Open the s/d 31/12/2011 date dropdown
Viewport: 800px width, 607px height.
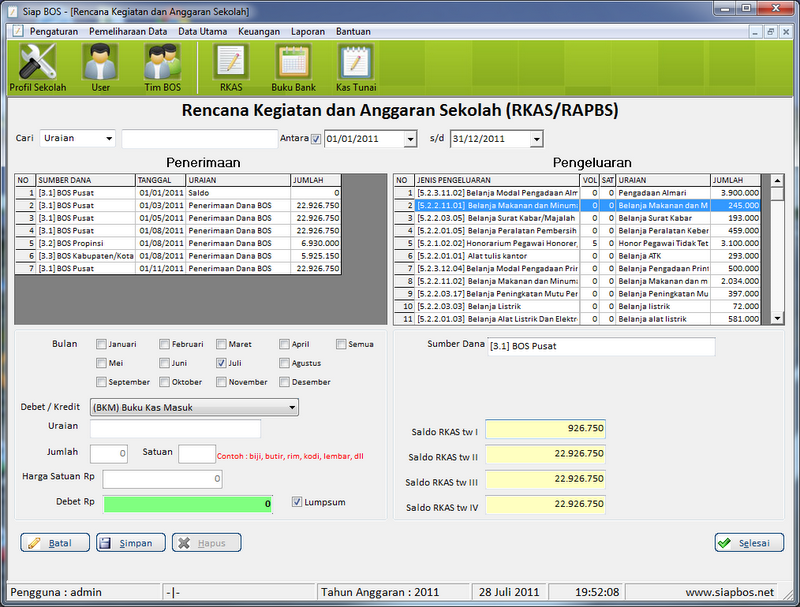535,138
